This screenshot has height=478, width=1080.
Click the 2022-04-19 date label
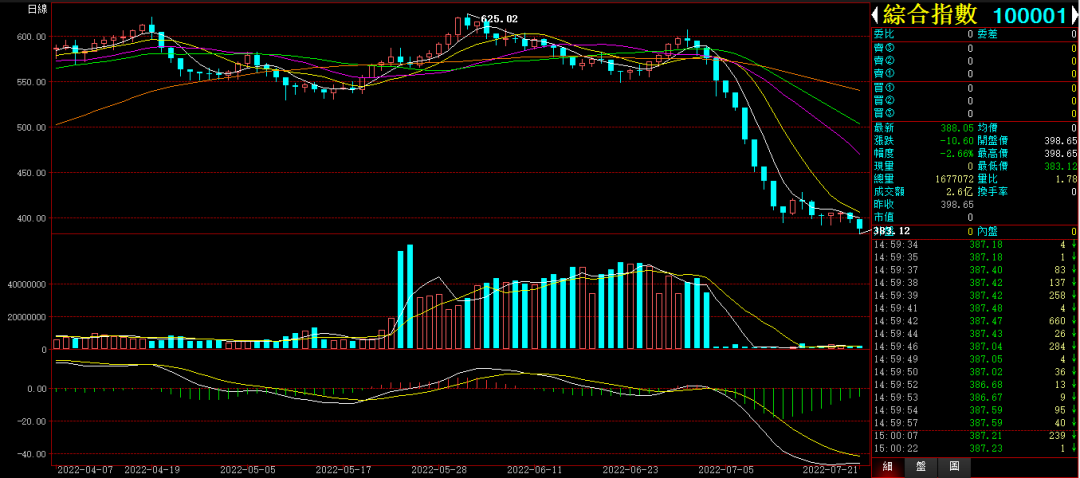(x=150, y=470)
